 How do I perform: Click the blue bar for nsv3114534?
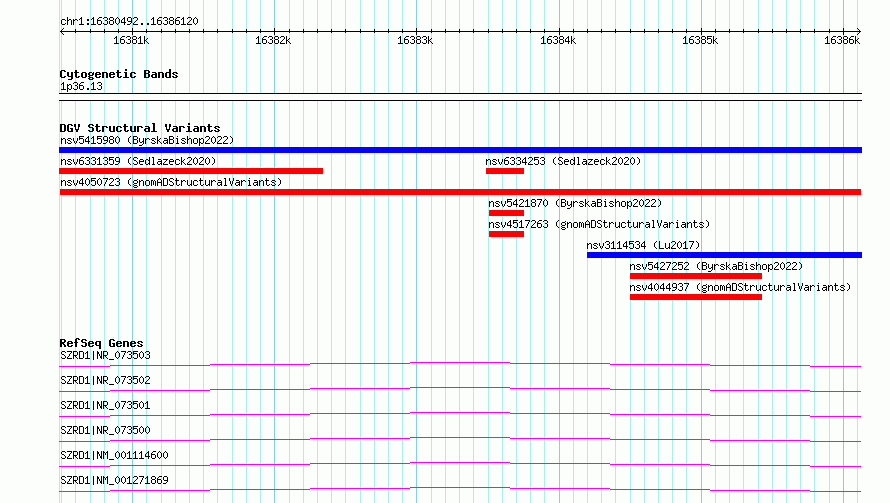tap(724, 255)
